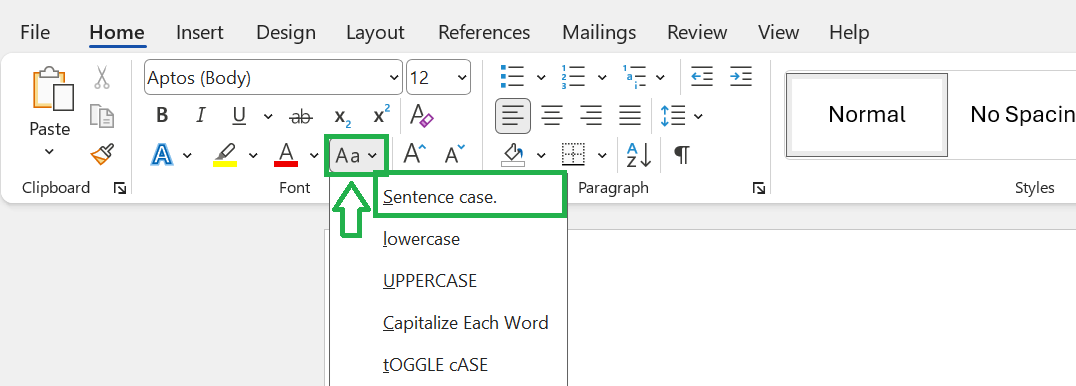Viewport: 1076px width, 386px height.
Task: Click the Multilevel List icon
Action: (634, 77)
